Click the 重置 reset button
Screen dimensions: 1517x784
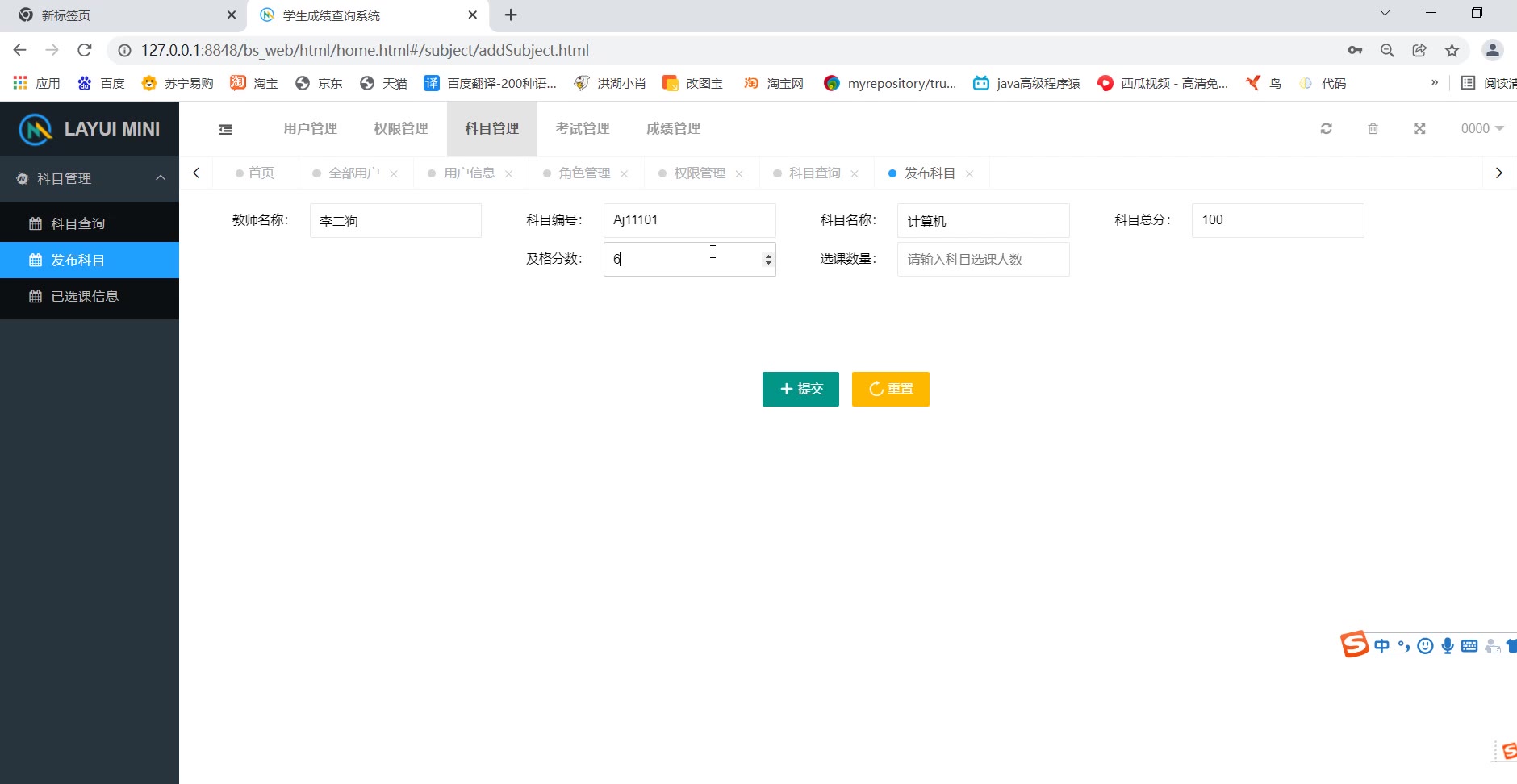[890, 389]
